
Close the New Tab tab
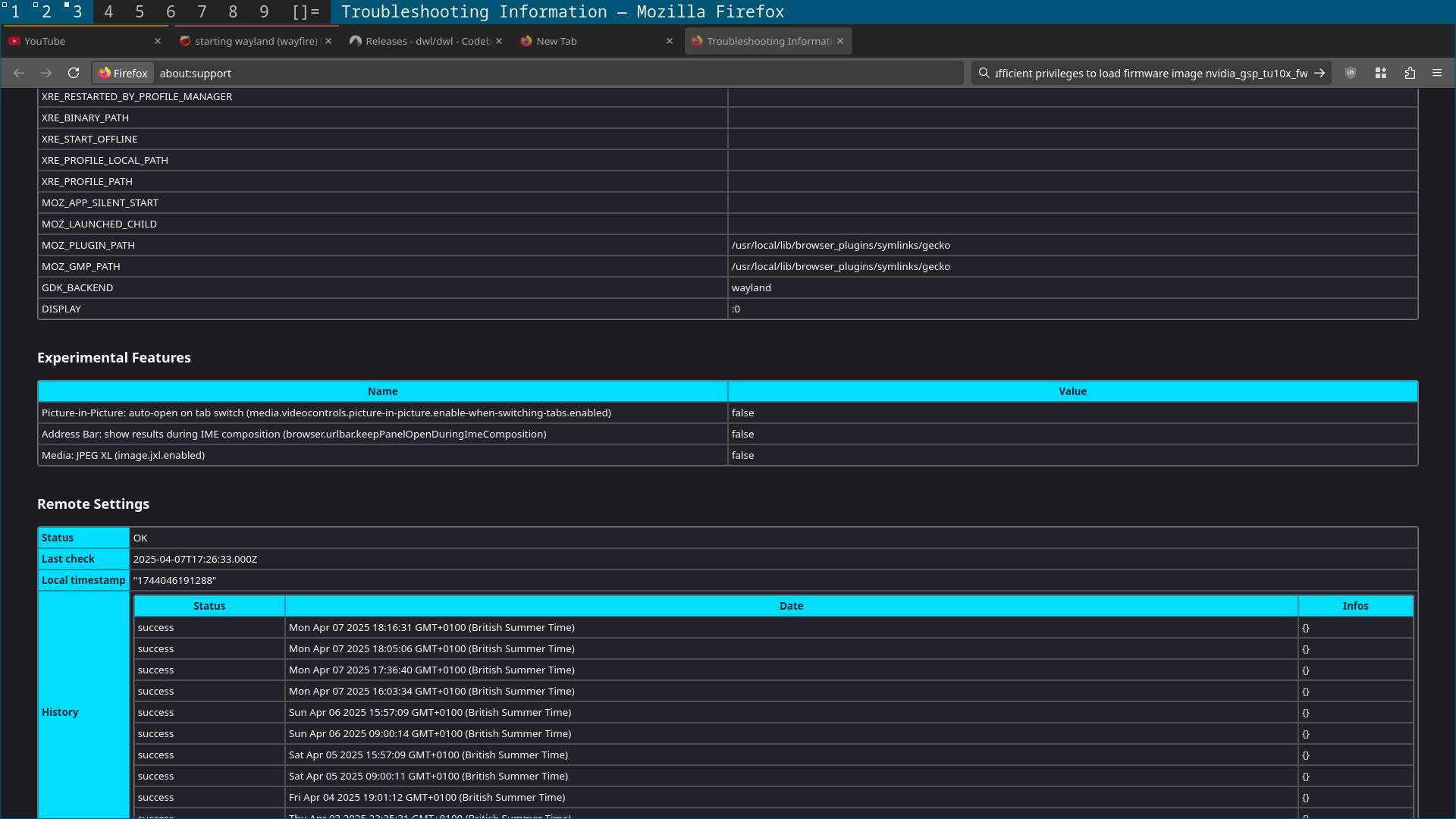point(670,41)
